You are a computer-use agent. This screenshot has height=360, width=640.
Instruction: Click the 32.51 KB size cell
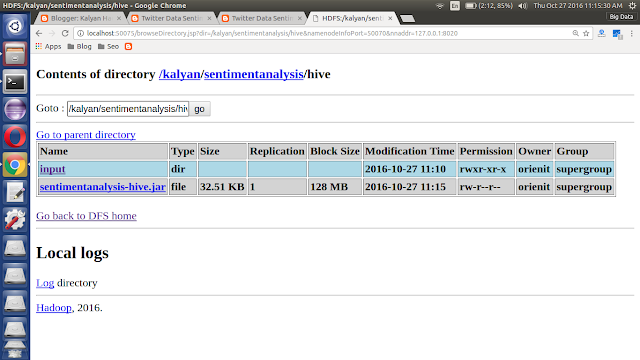(222, 187)
